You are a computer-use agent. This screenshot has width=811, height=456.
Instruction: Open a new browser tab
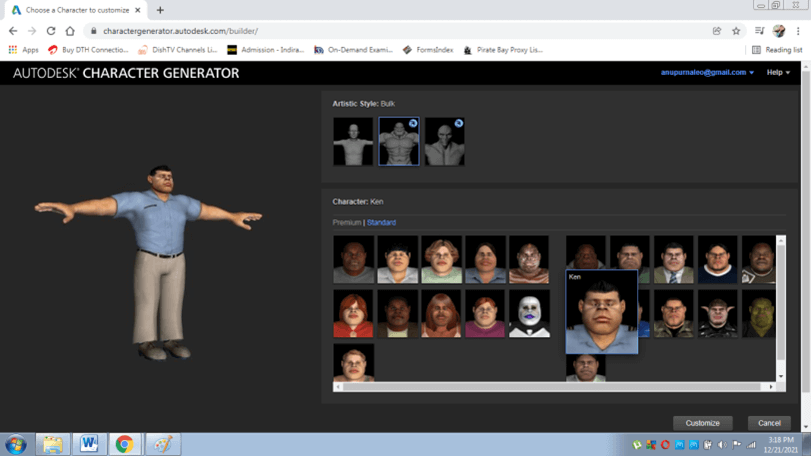(x=160, y=10)
